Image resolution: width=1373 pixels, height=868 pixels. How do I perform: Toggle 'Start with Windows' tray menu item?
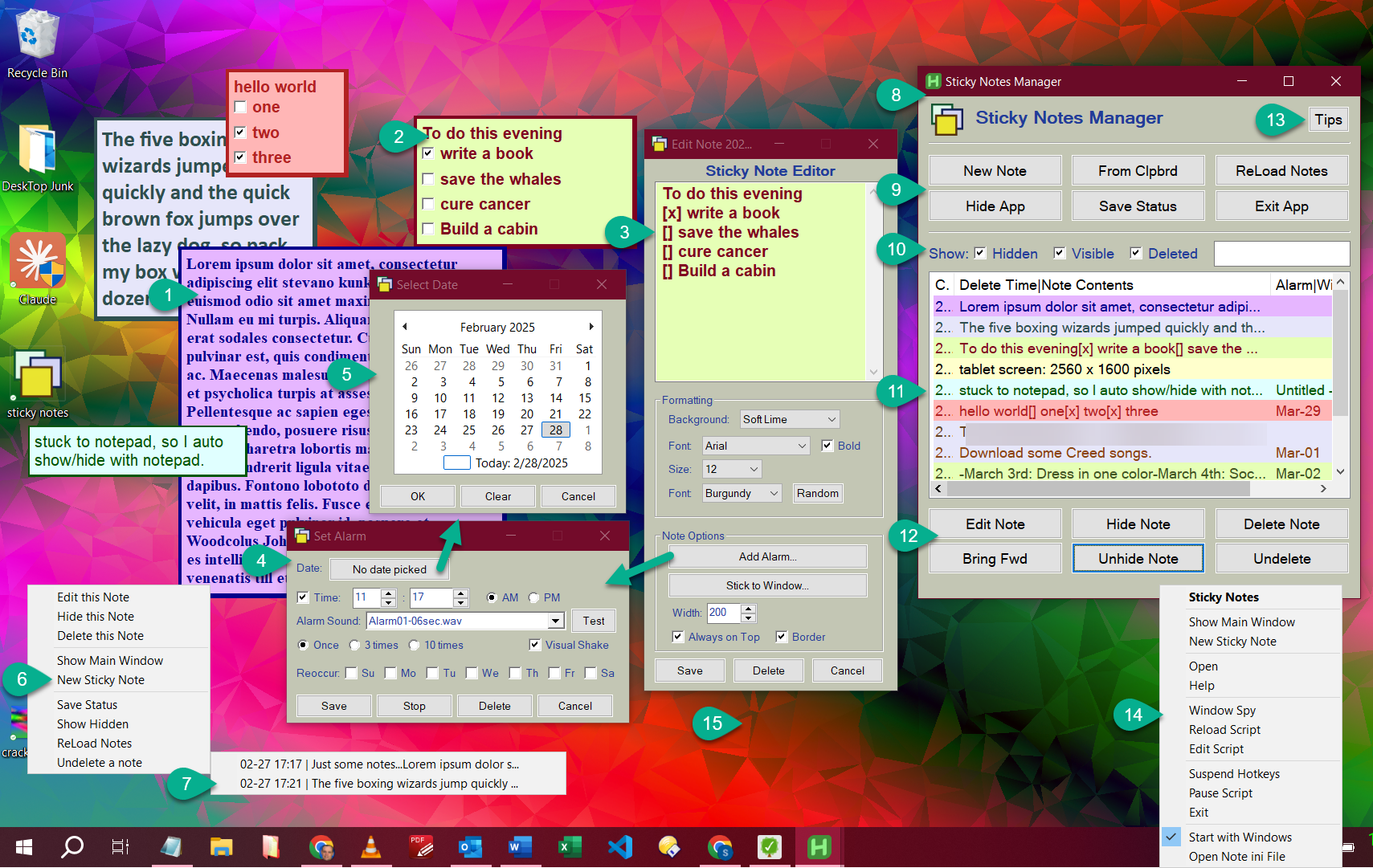[x=1240, y=837]
